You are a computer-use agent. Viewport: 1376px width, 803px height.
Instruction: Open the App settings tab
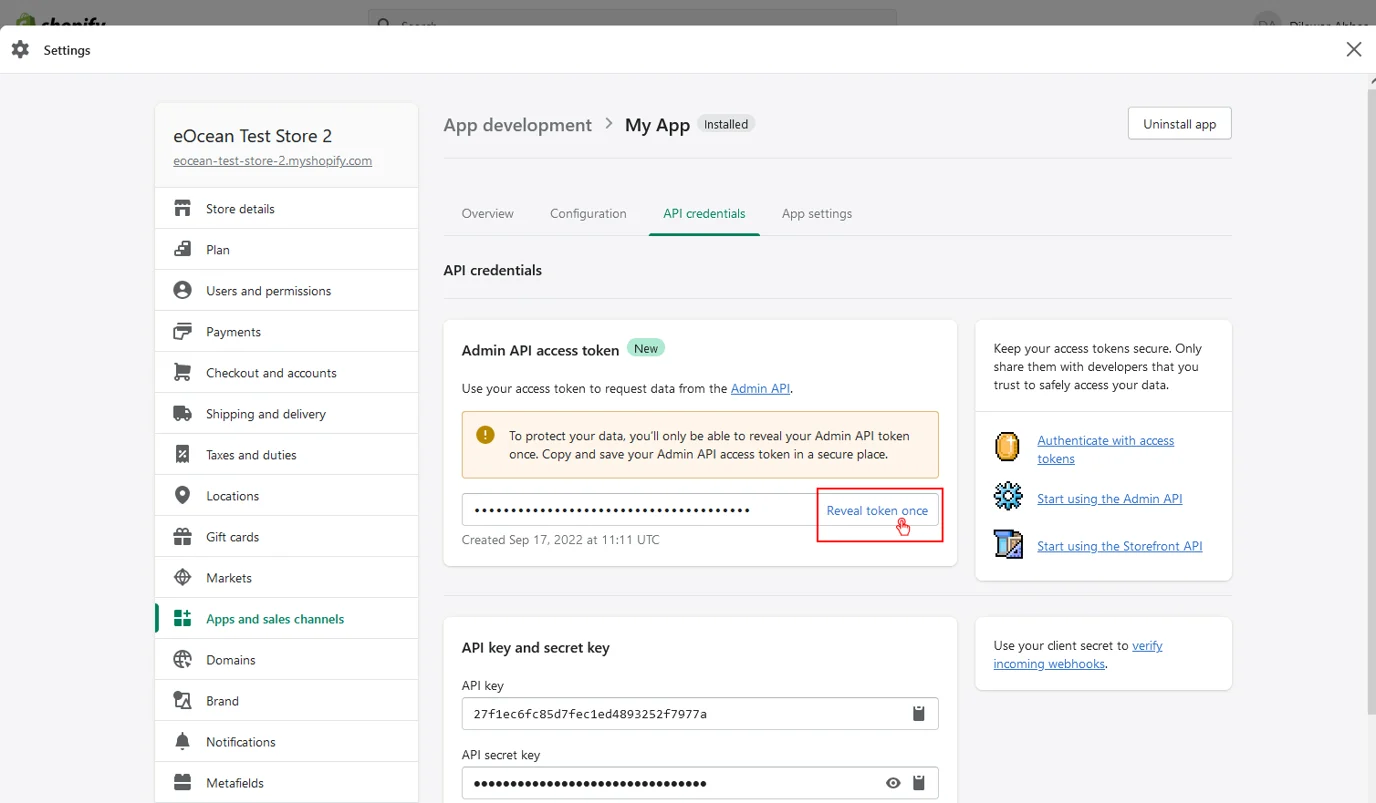tap(816, 214)
